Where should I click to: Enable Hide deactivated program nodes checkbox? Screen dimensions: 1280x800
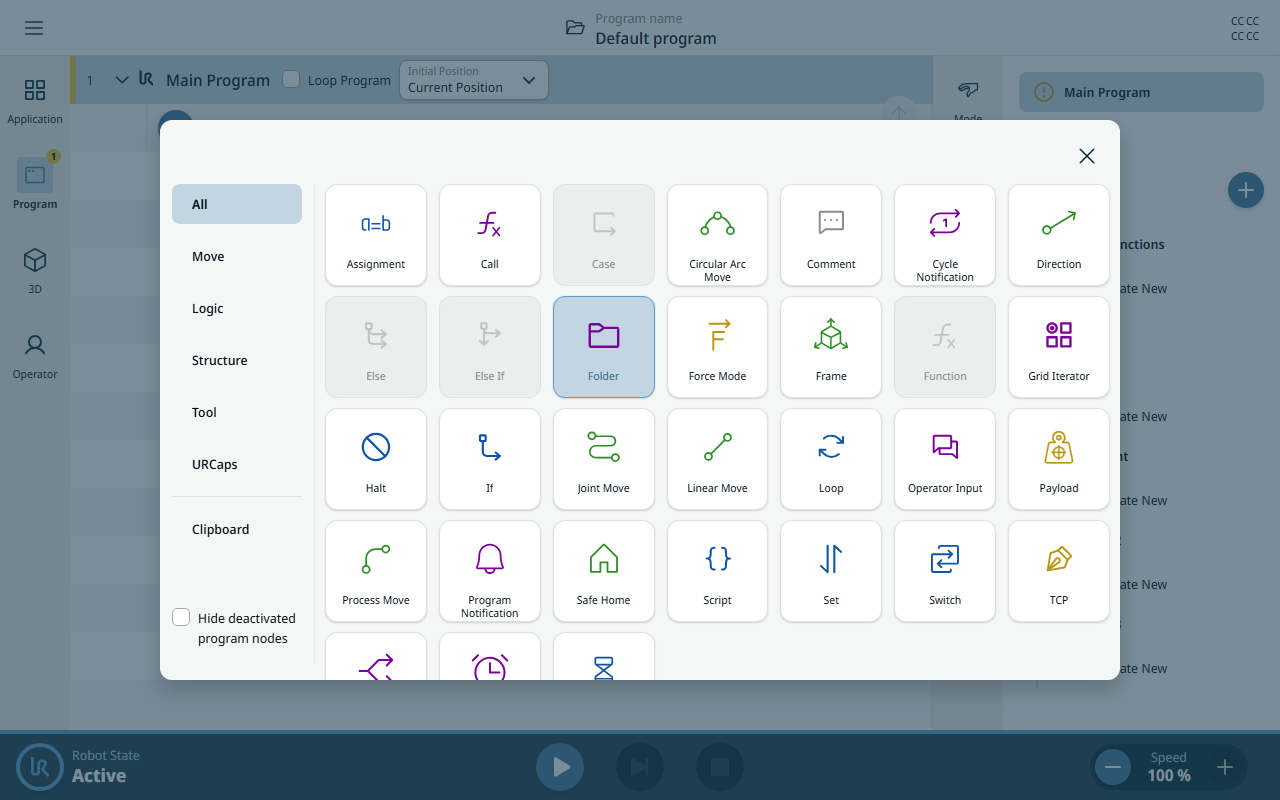(x=181, y=617)
